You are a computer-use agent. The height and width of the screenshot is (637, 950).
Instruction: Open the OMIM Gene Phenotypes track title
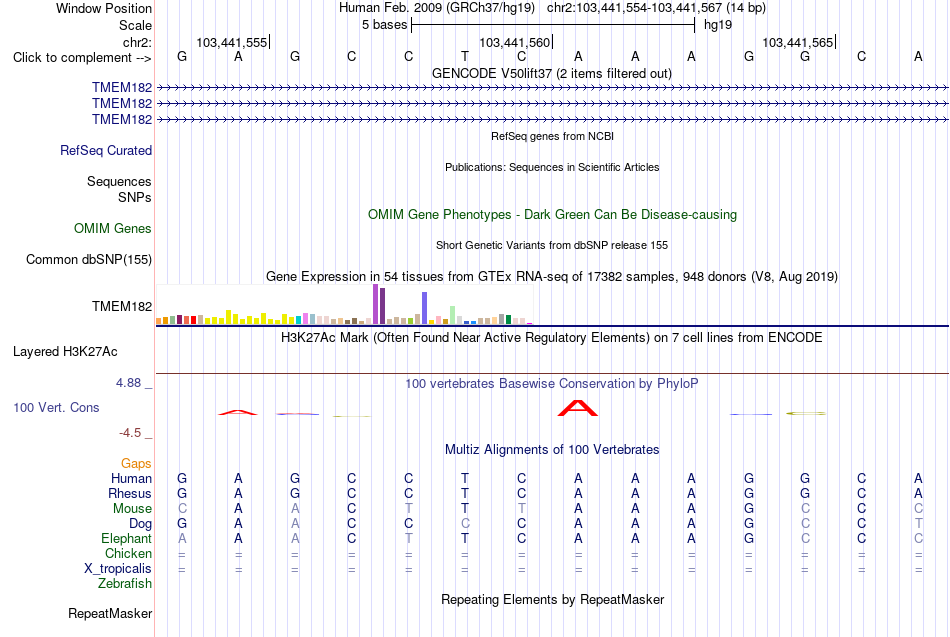[x=552, y=215]
